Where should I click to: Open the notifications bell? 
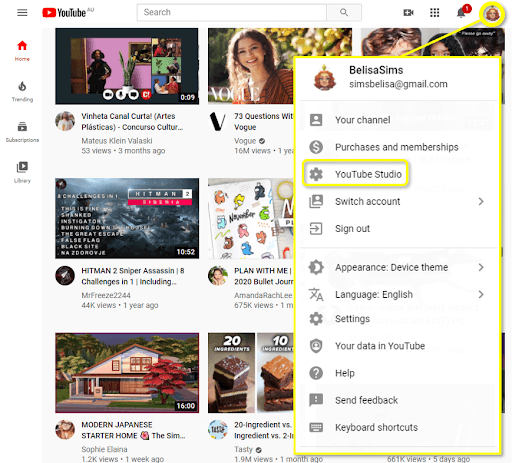(x=461, y=13)
